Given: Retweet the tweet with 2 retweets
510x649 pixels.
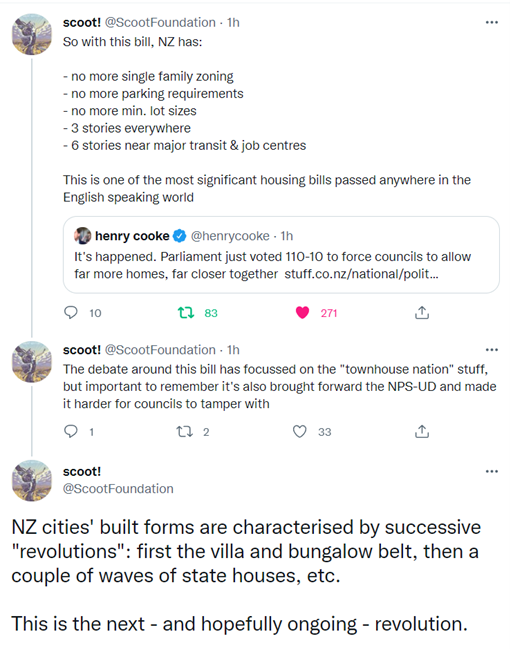Looking at the screenshot, I should [185, 432].
